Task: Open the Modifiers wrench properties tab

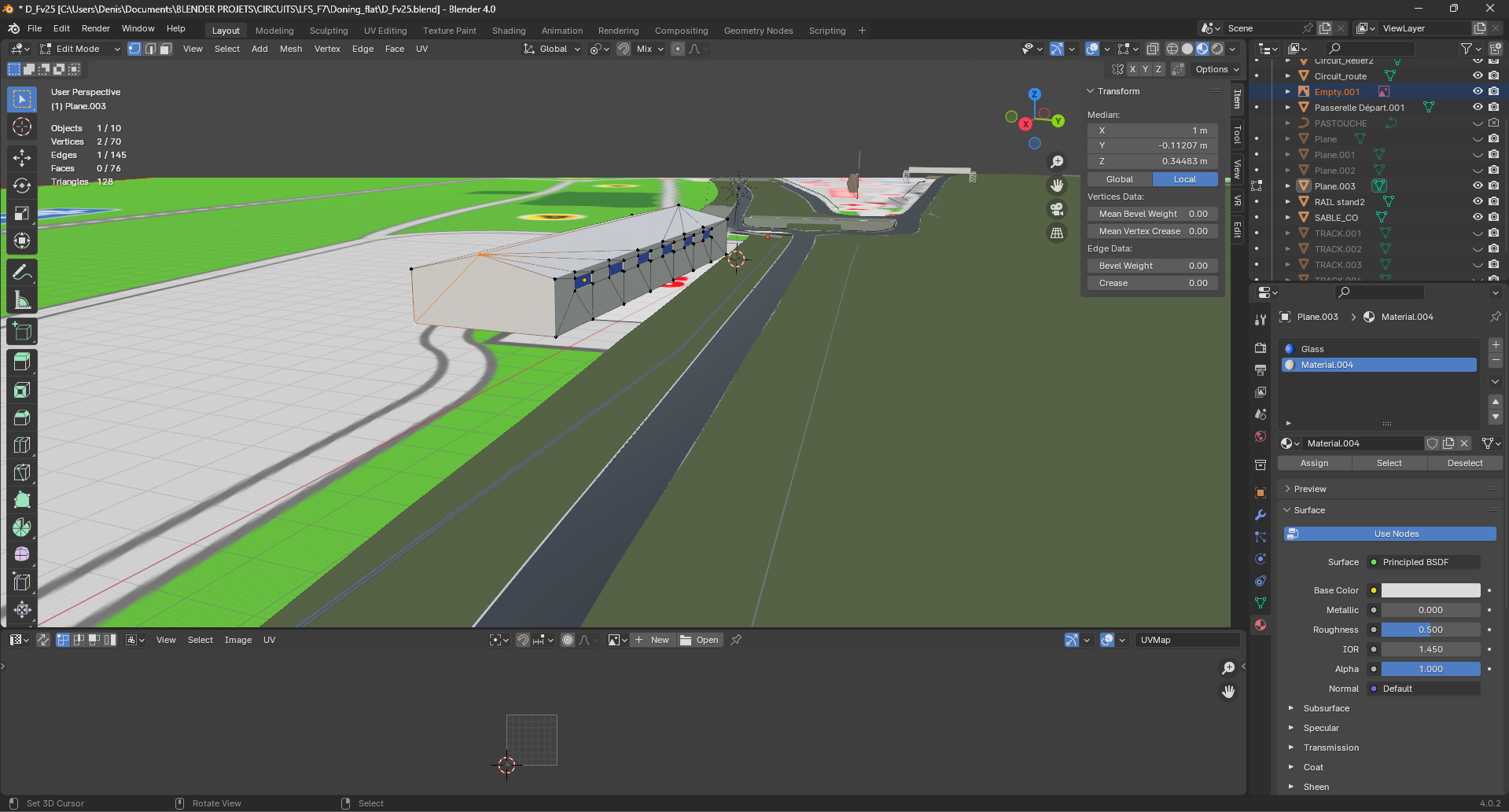Action: [x=1261, y=515]
